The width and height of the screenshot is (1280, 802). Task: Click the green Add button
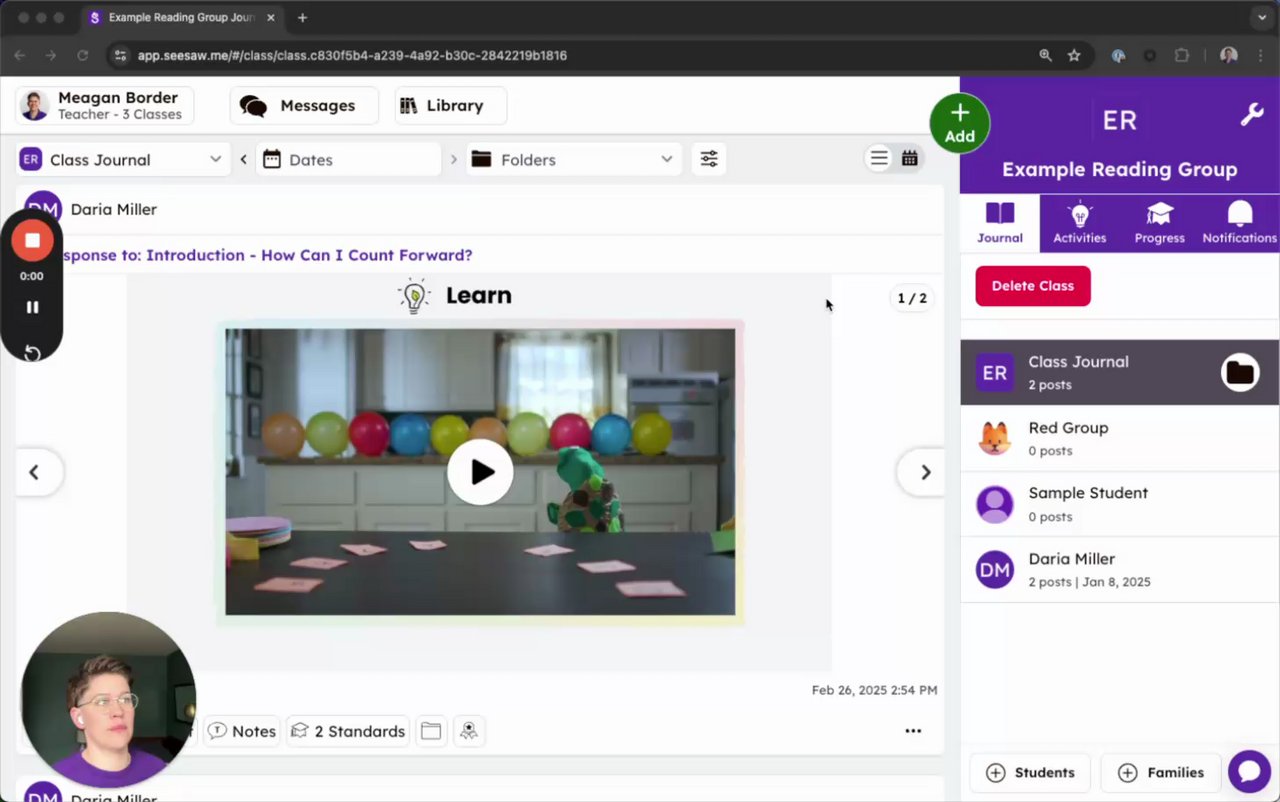(x=960, y=124)
